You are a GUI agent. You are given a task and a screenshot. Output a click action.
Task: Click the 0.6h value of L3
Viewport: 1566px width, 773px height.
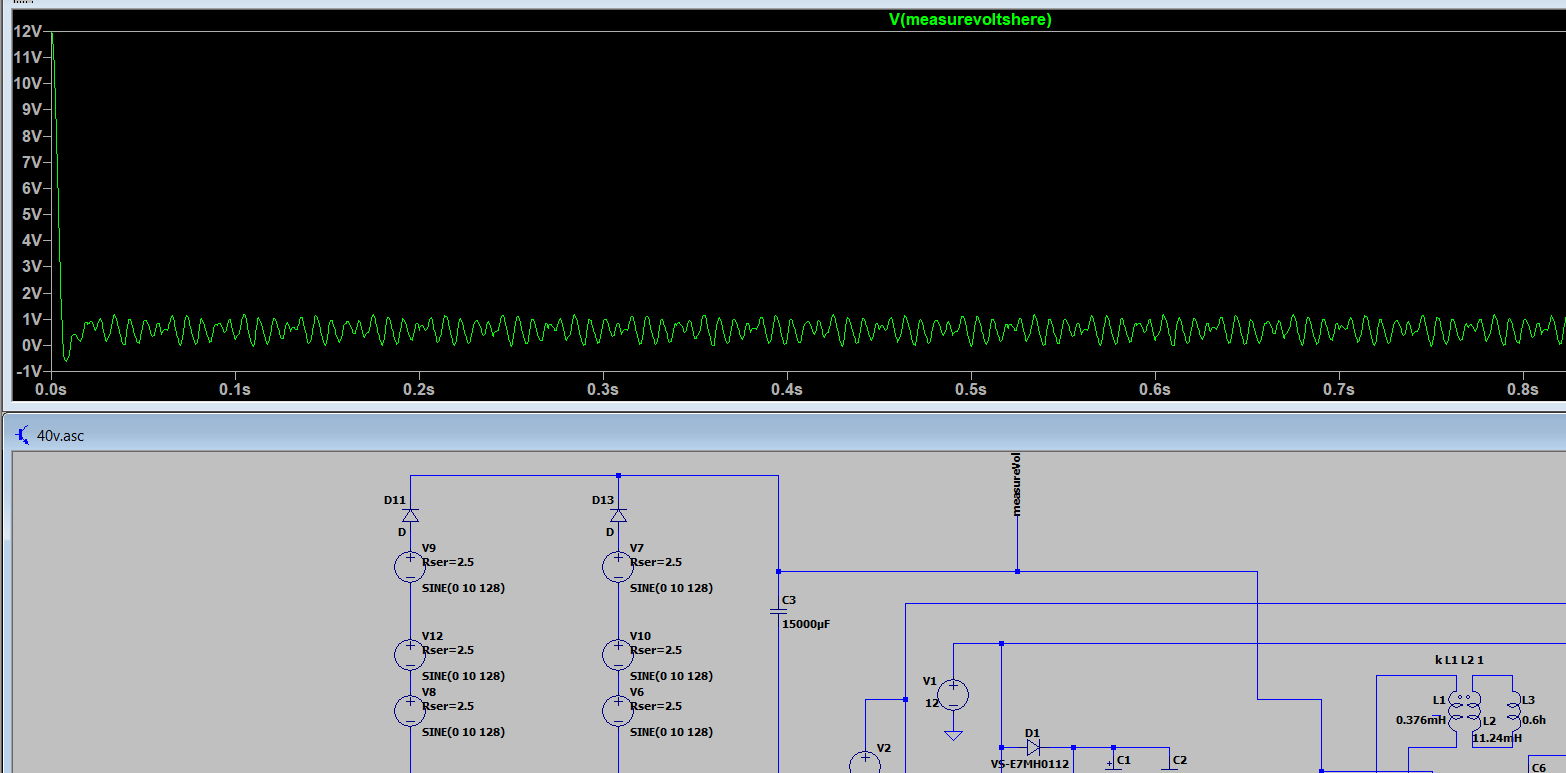coord(1534,720)
